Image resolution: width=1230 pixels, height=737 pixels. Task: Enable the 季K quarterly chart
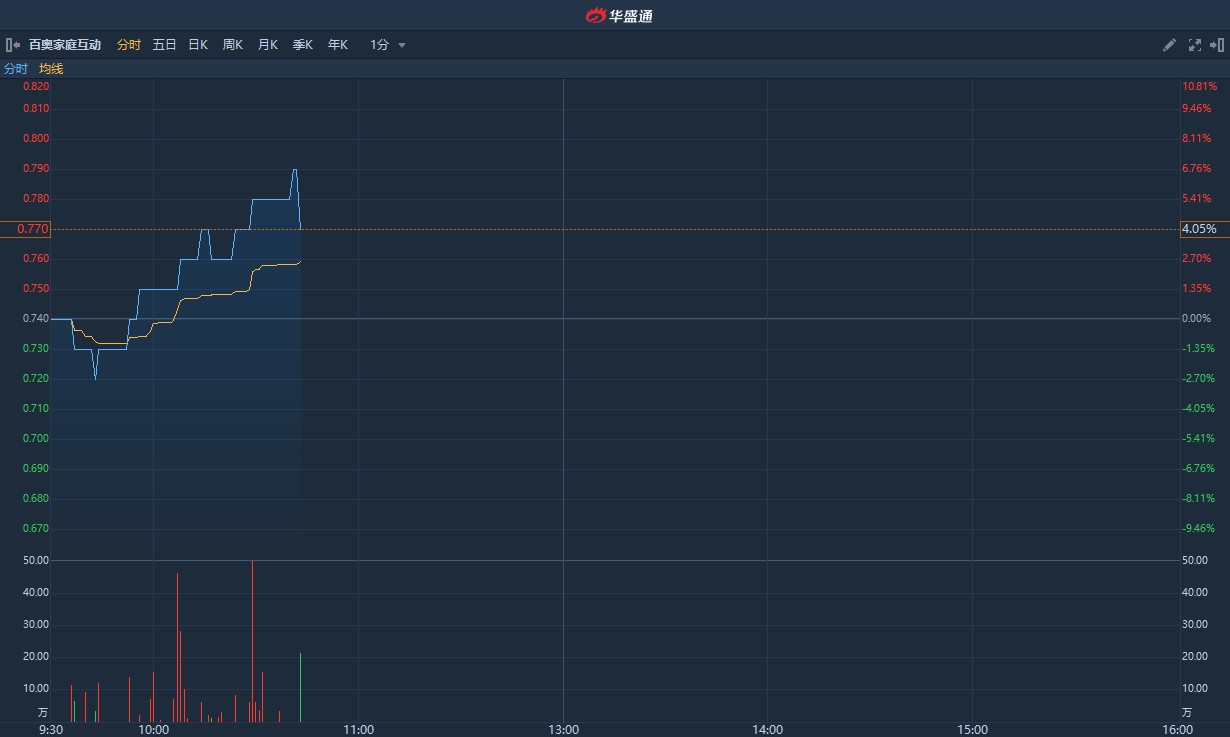[x=302, y=44]
